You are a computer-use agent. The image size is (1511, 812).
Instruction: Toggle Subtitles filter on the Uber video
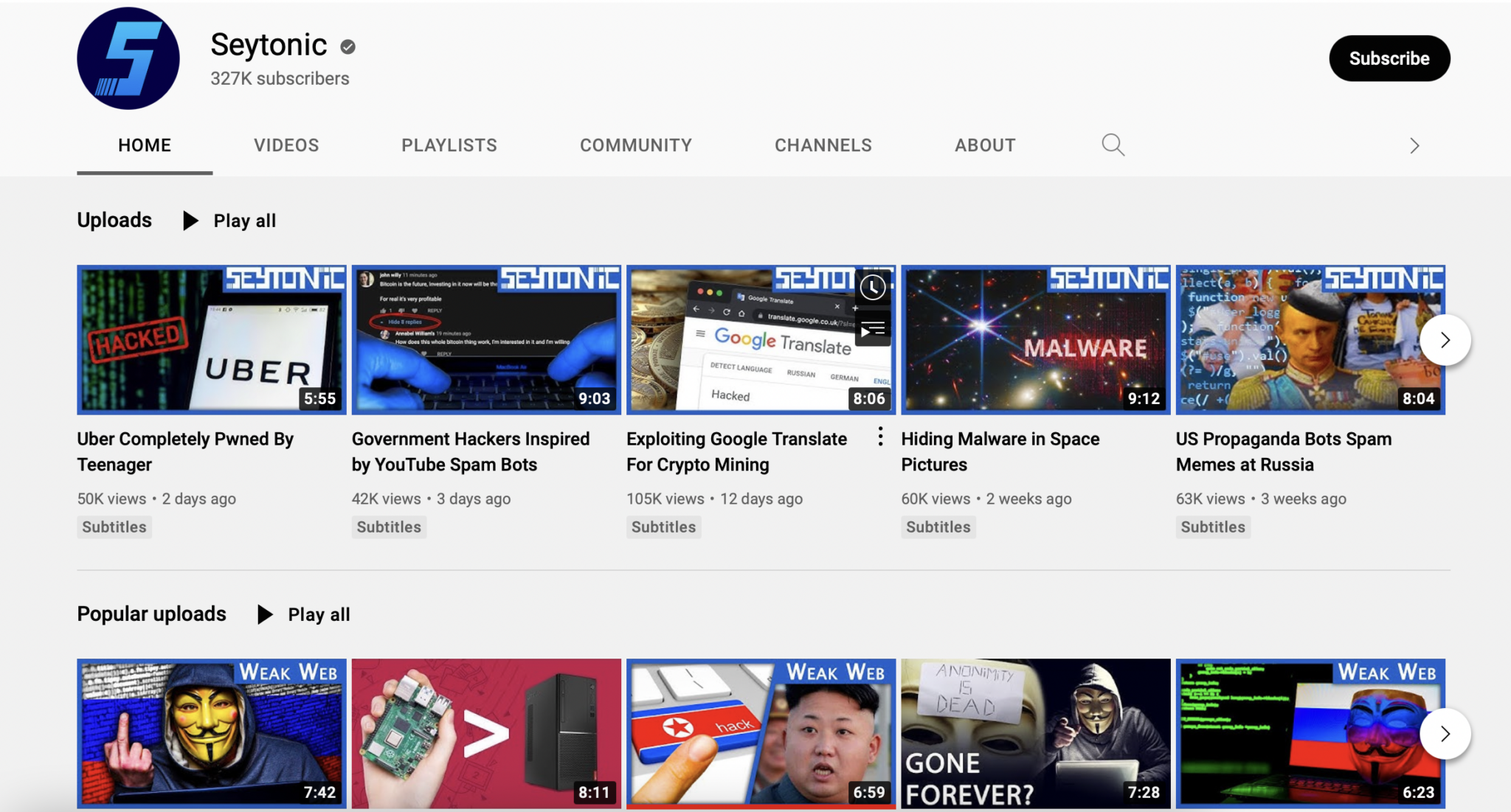(113, 527)
